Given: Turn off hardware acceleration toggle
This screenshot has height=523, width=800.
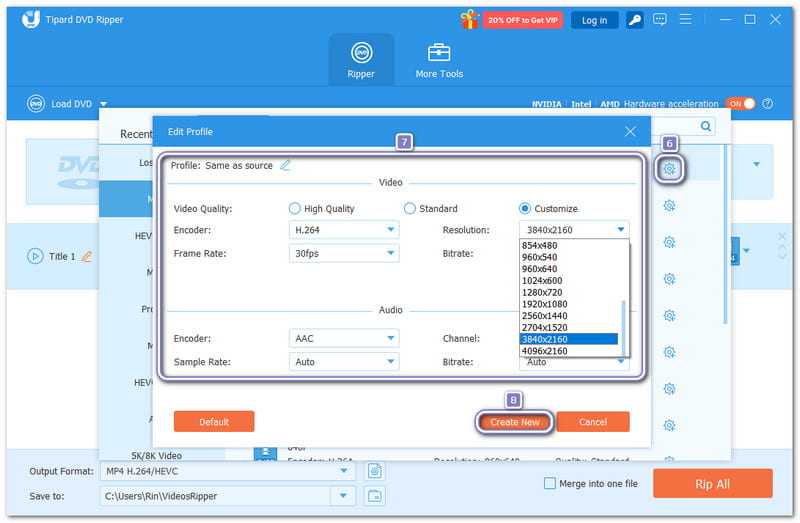Looking at the screenshot, I should [740, 104].
